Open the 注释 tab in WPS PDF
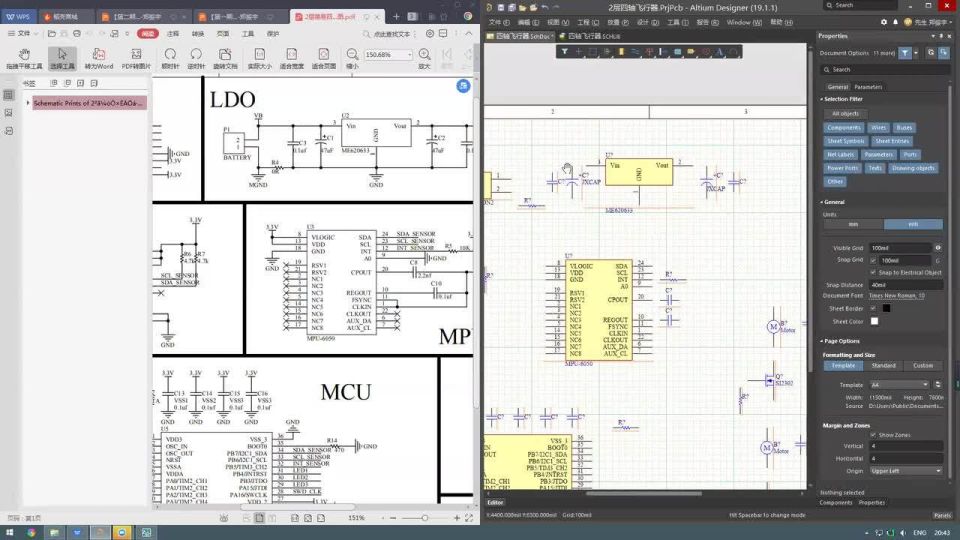This screenshot has height=540, width=960. [x=173, y=34]
